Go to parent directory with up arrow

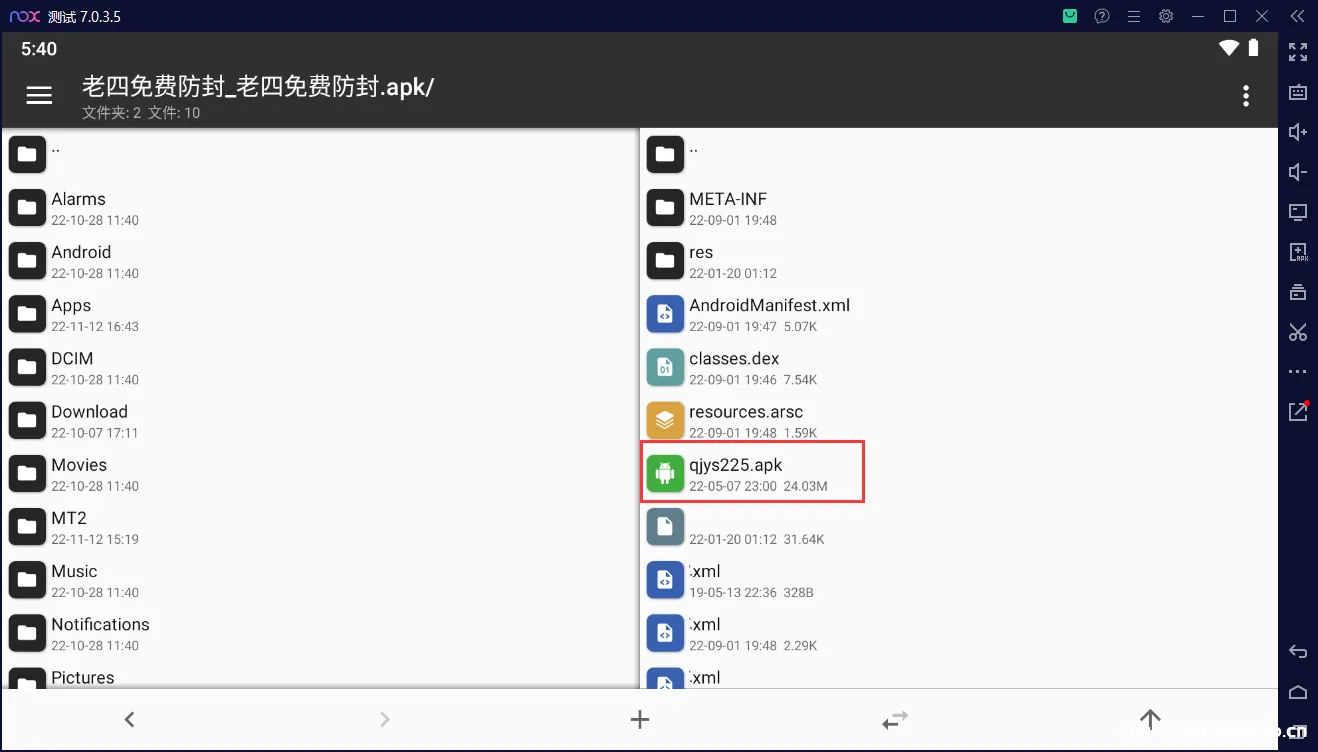click(1149, 719)
